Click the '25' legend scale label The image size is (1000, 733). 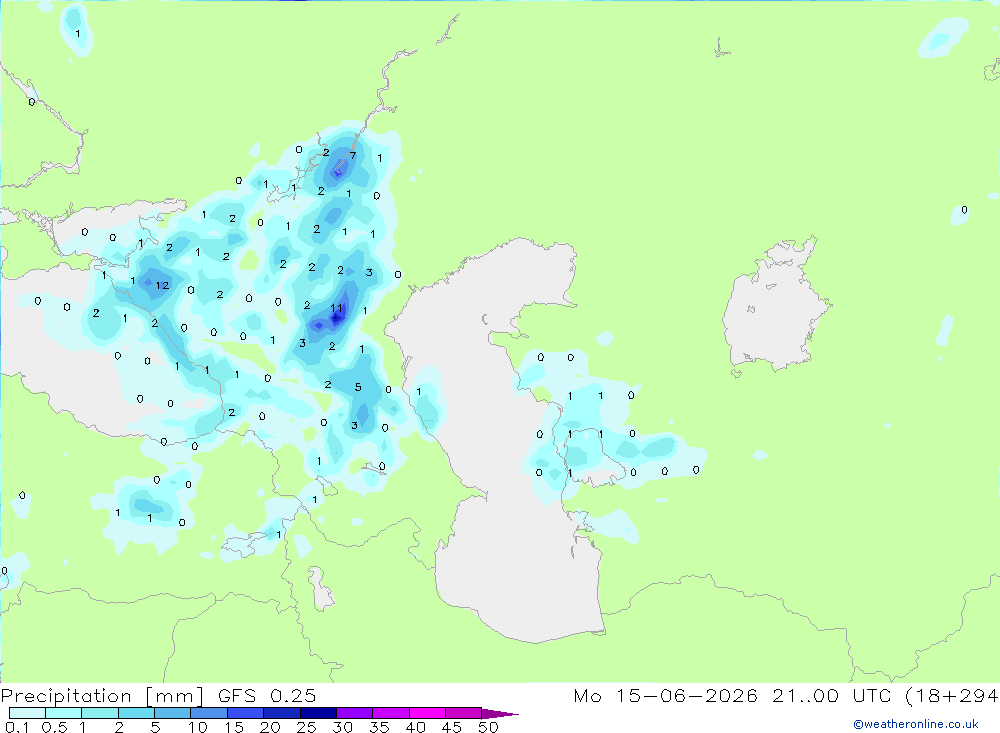click(x=307, y=727)
